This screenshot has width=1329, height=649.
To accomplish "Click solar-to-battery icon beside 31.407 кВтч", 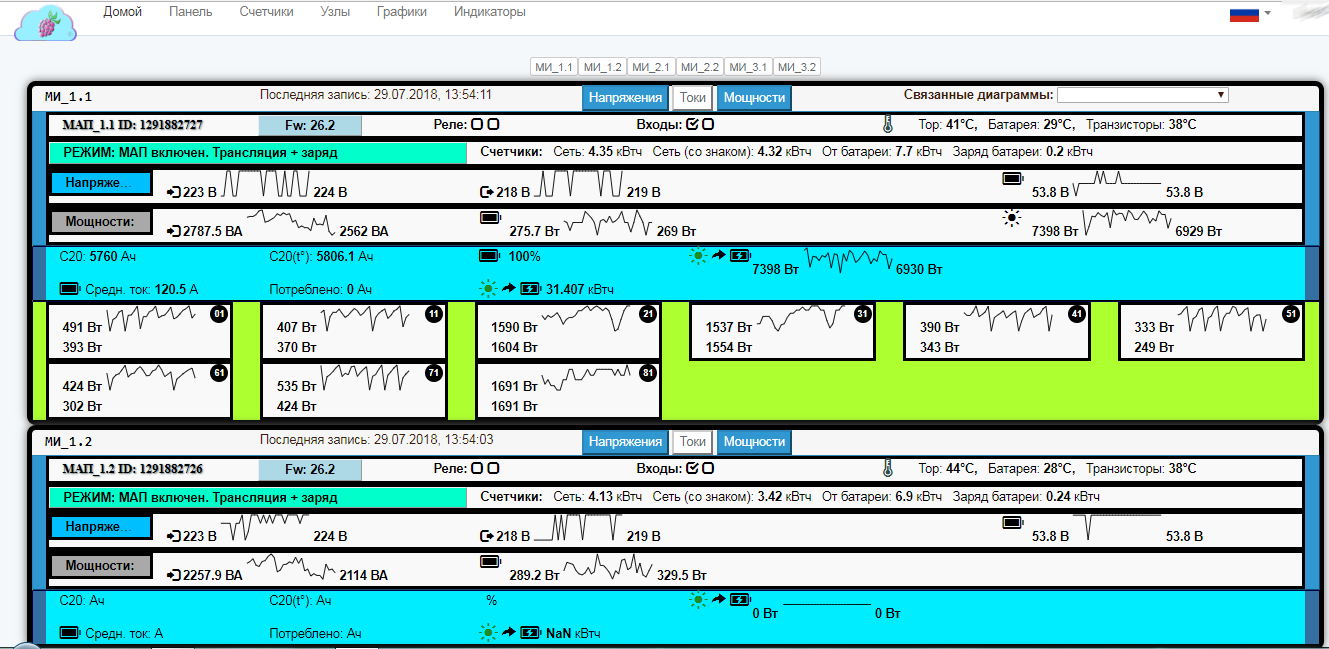I will tap(510, 289).
